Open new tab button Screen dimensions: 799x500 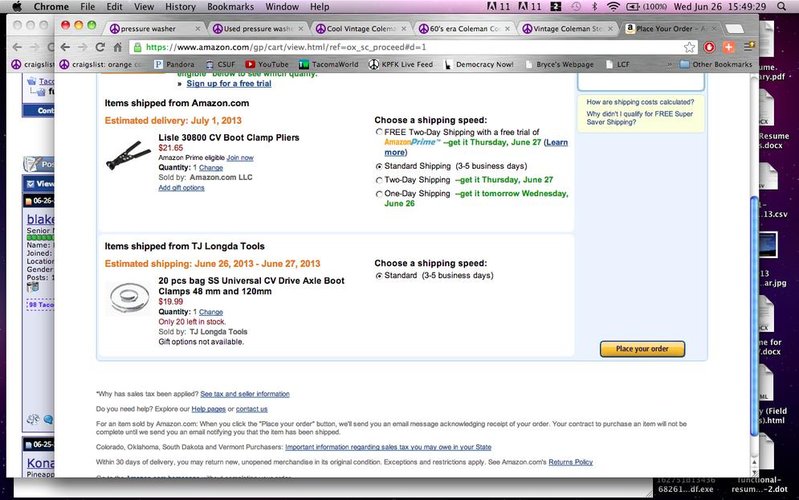734,29
